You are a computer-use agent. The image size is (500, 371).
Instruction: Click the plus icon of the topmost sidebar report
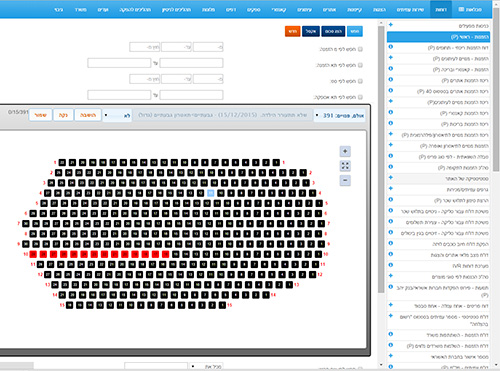[391, 25]
